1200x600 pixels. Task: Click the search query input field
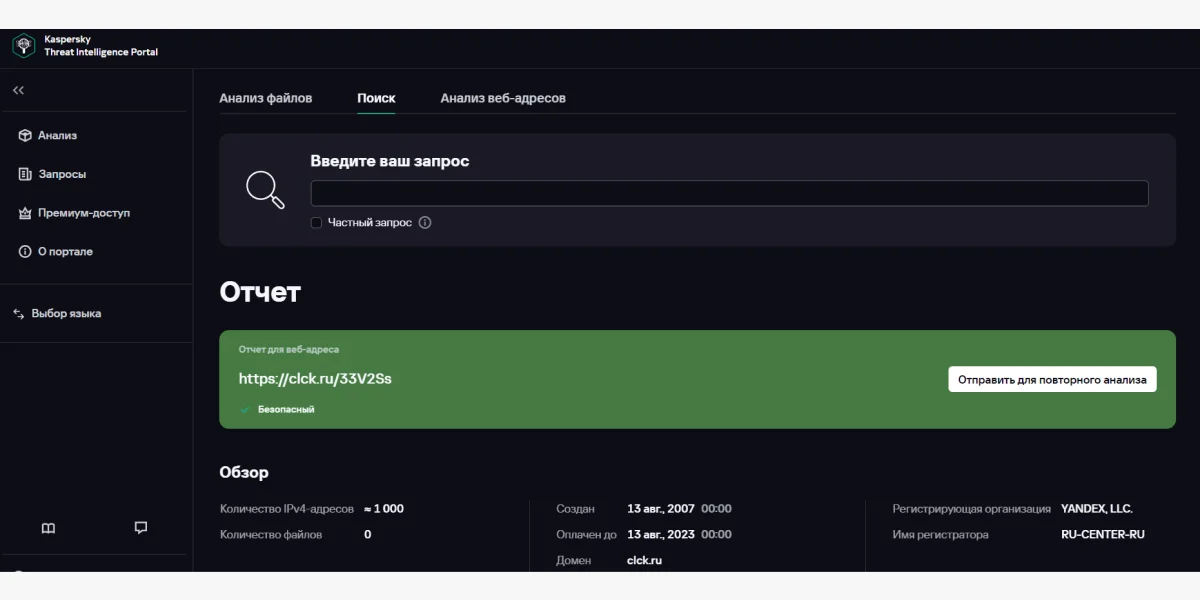(729, 193)
